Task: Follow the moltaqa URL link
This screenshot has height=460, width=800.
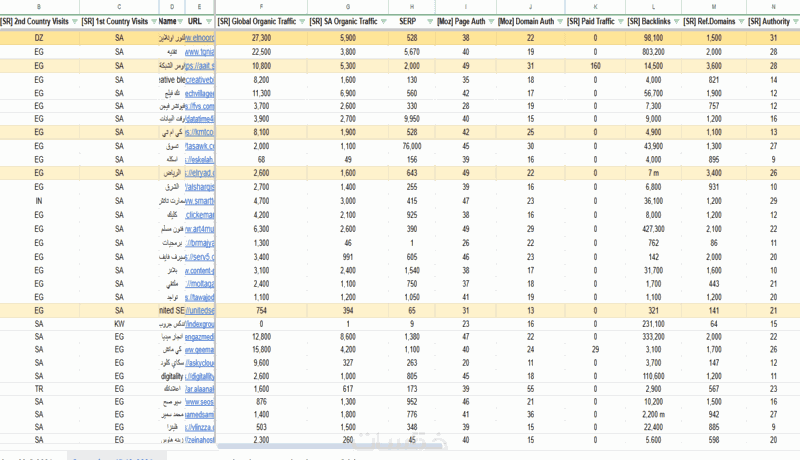Action: coord(201,284)
